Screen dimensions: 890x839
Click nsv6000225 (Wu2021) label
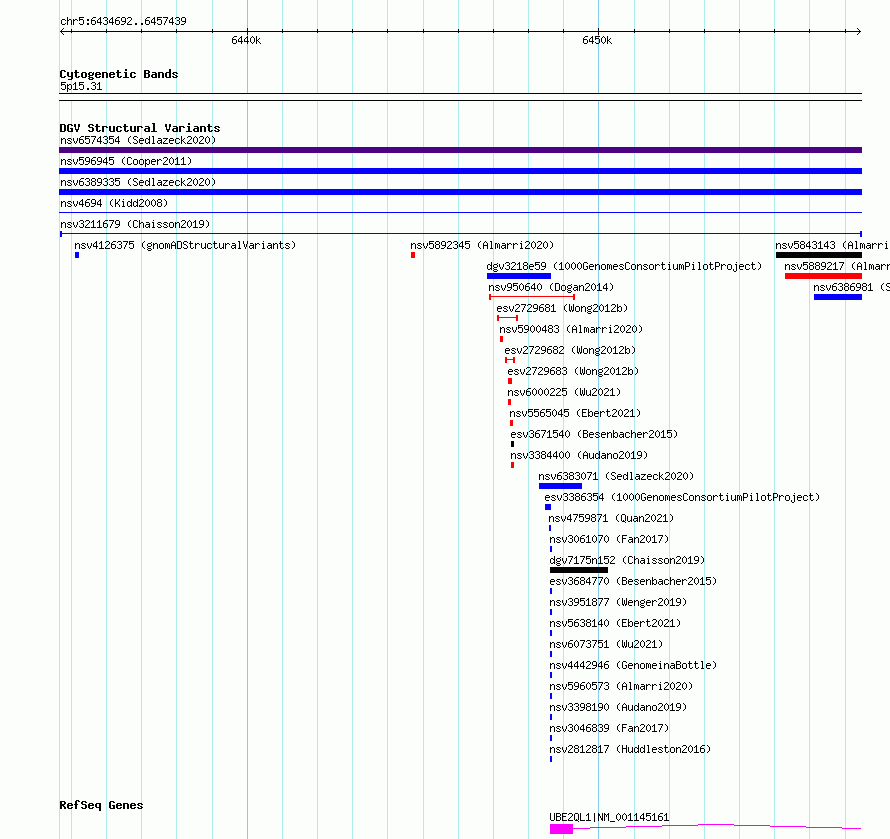tap(564, 392)
